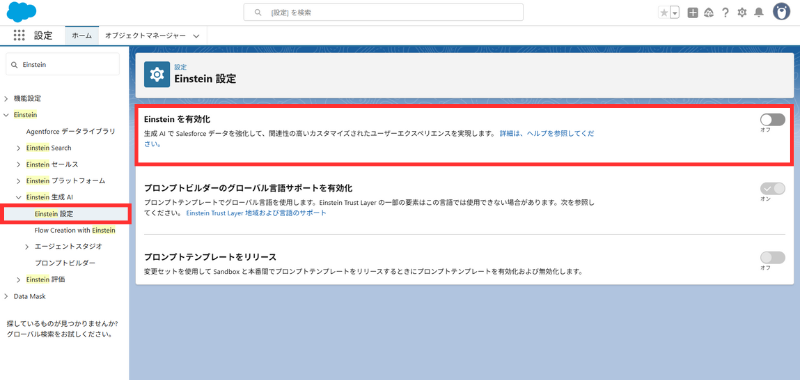Viewport: 800px width, 380px height.
Task: Click the 設定 app name label
Action: [x=43, y=36]
